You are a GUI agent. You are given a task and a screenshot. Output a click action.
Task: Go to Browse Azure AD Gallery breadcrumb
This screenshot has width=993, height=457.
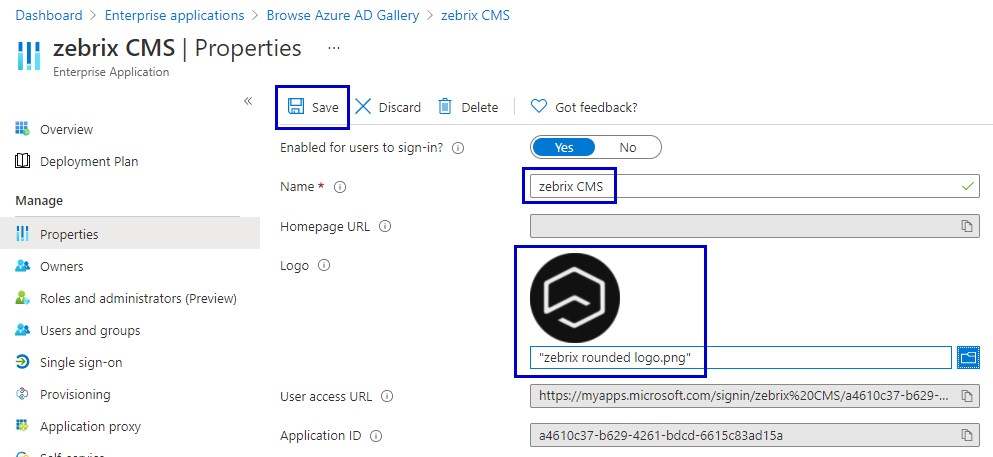coord(343,15)
